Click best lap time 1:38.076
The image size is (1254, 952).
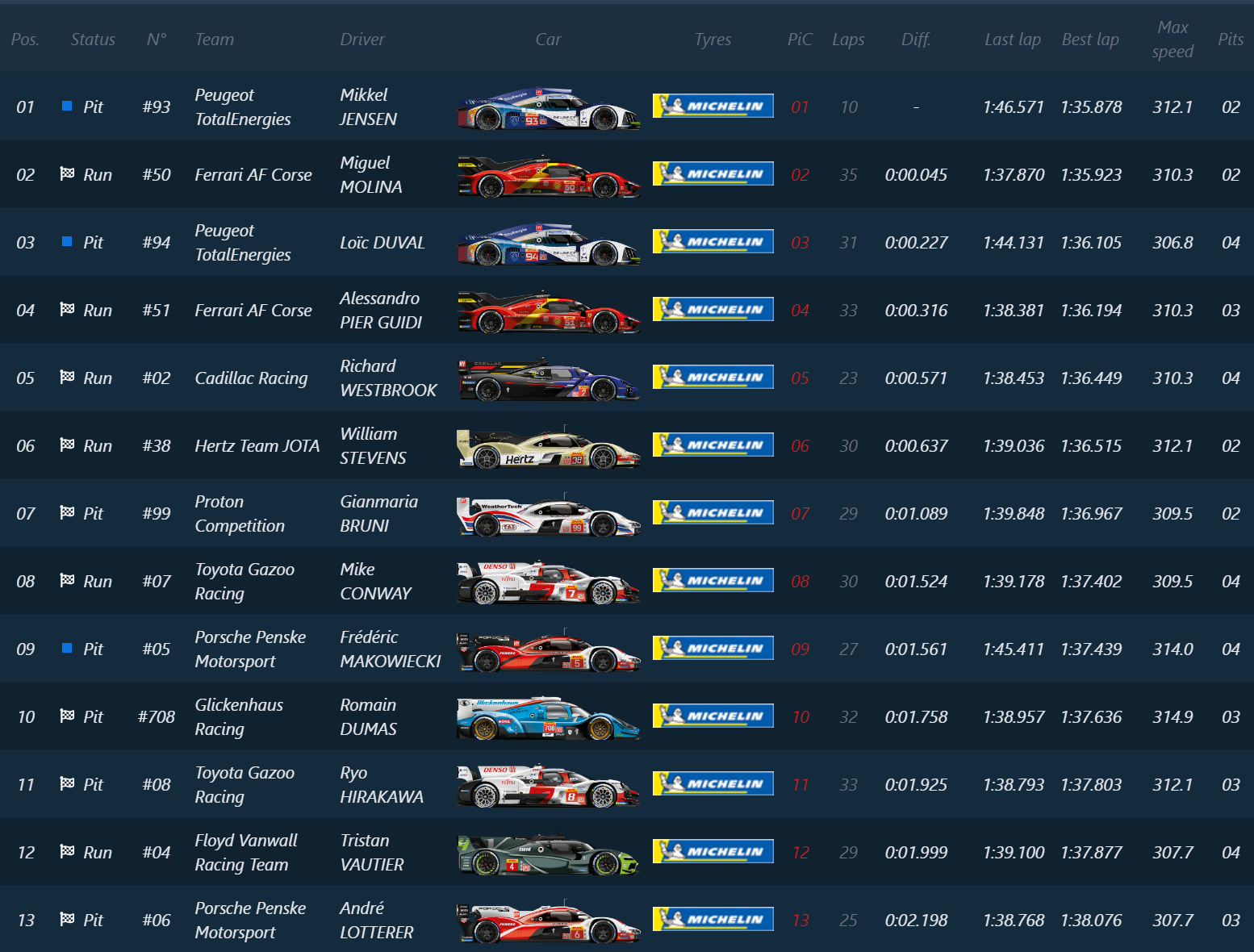coord(1091,920)
